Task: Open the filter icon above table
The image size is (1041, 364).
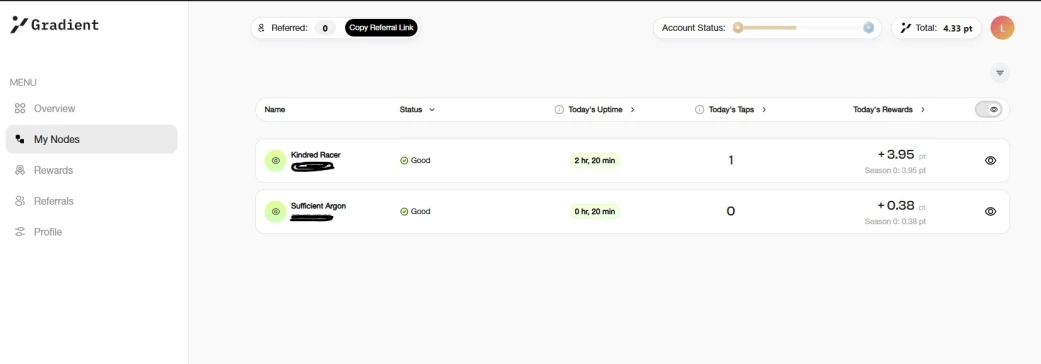Action: tap(1000, 73)
